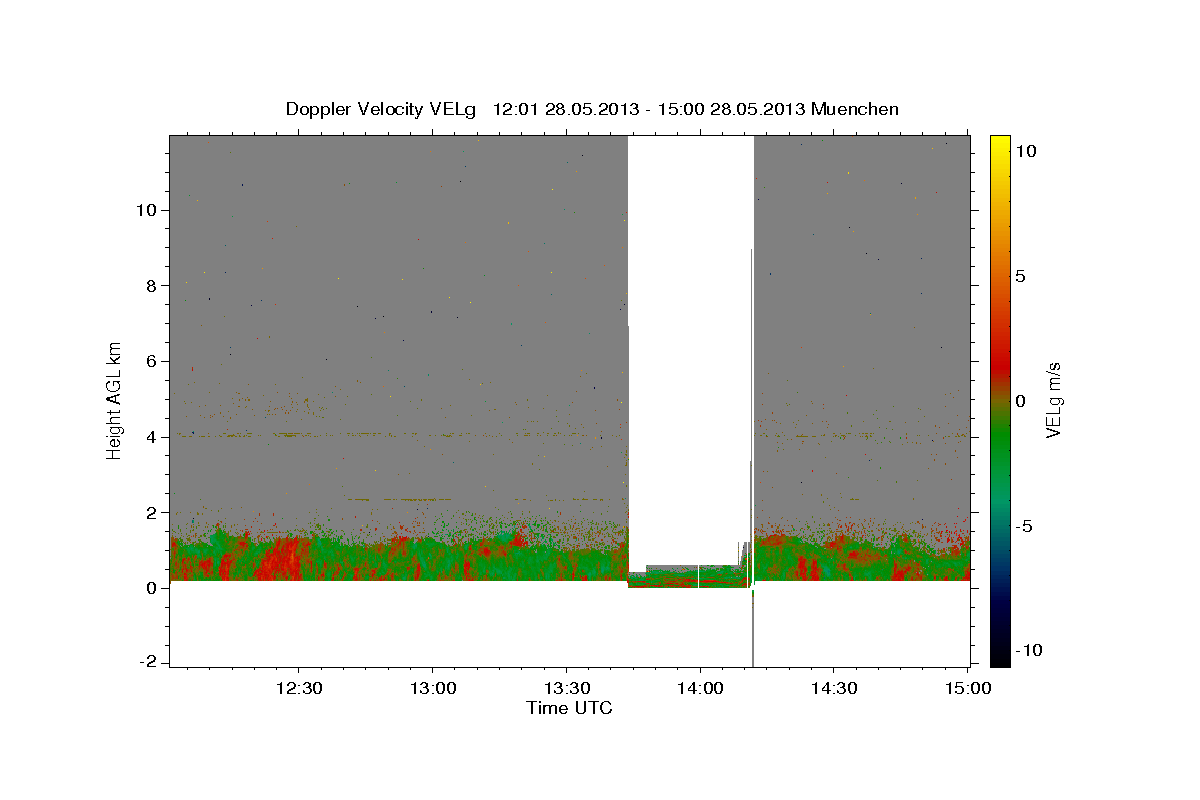Click the height axis label '8'
This screenshot has width=1200, height=800.
coord(153,286)
